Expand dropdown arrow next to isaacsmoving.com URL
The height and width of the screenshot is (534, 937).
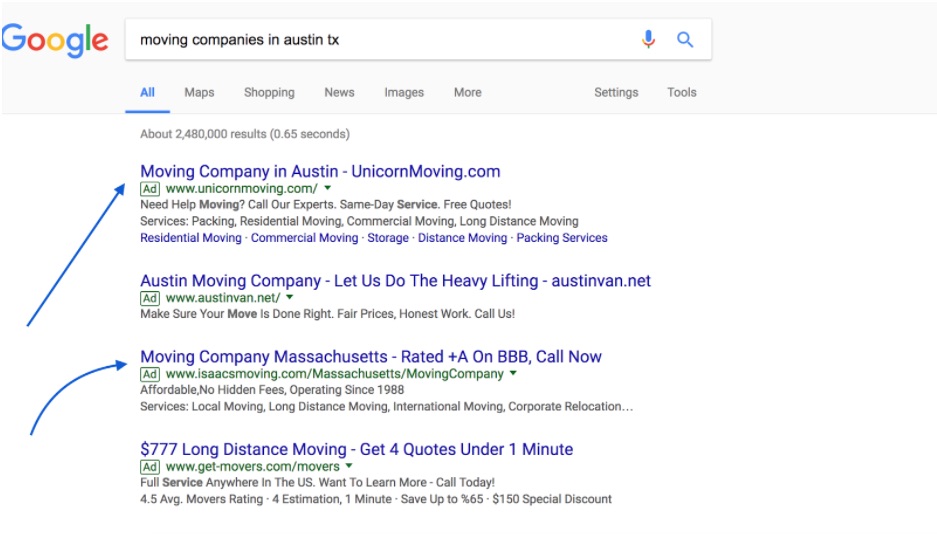pyautogui.click(x=513, y=373)
